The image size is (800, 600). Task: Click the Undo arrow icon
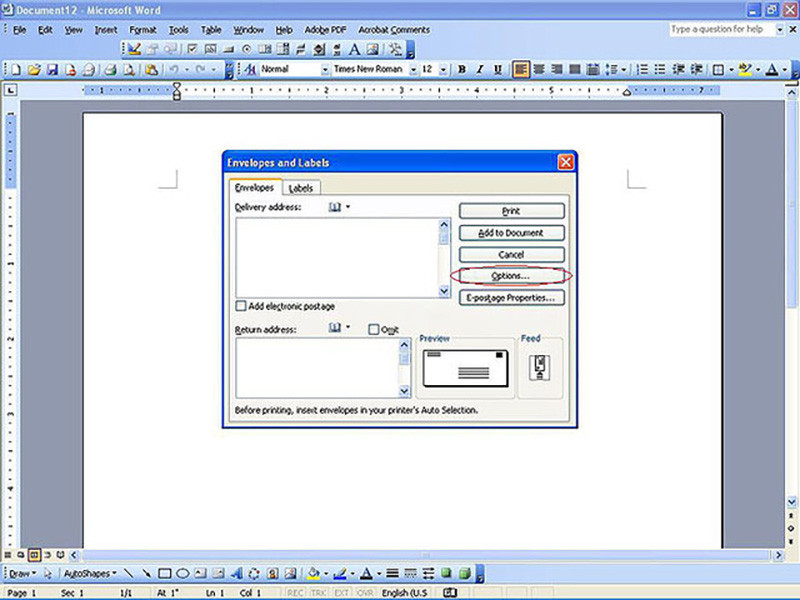tap(173, 69)
